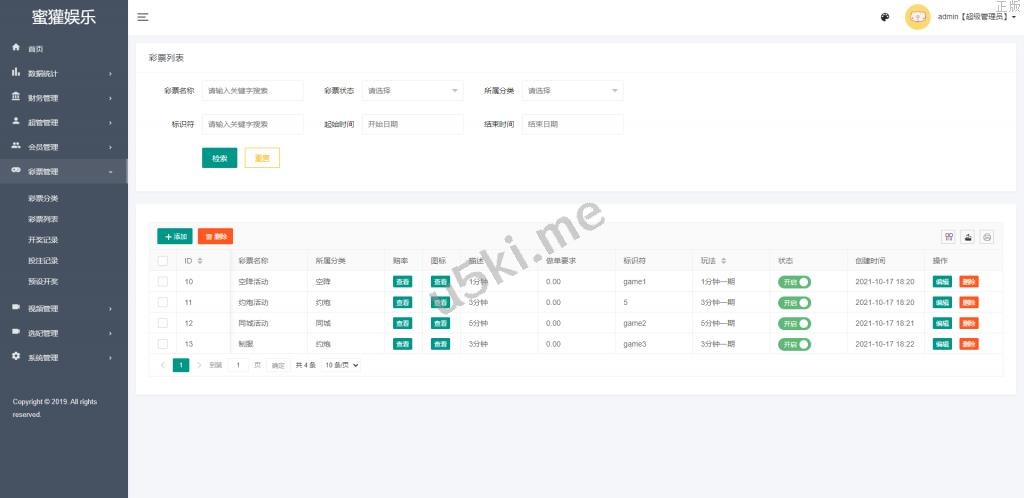Click the green 添加 add button

tap(175, 237)
